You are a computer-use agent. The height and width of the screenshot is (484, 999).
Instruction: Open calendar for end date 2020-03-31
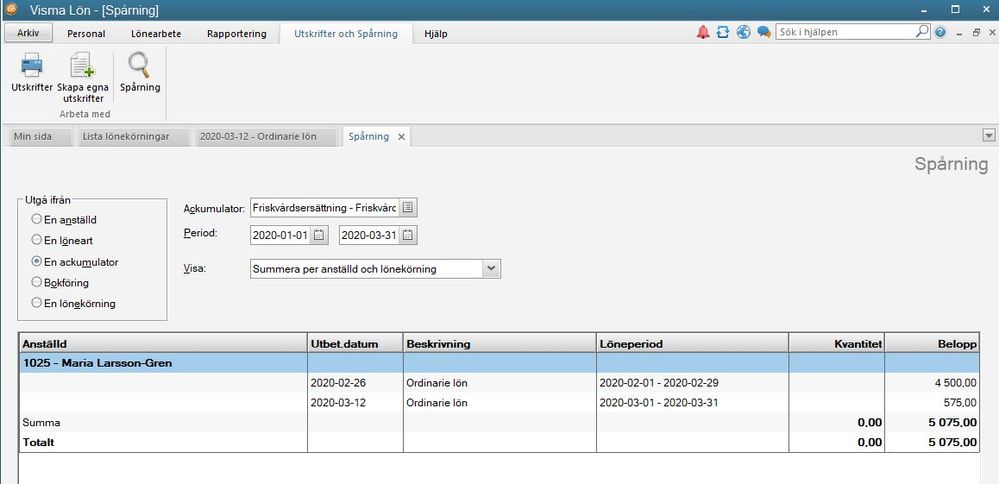pos(408,236)
